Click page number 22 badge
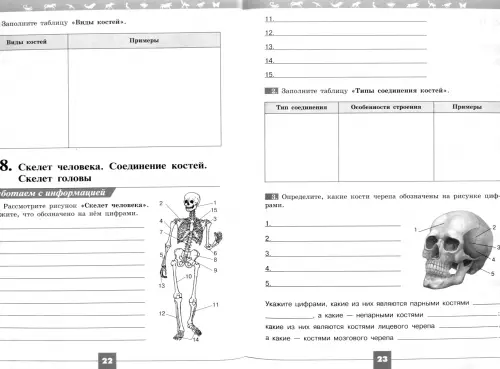Screen dimensions: 500x369 click(x=107, y=360)
